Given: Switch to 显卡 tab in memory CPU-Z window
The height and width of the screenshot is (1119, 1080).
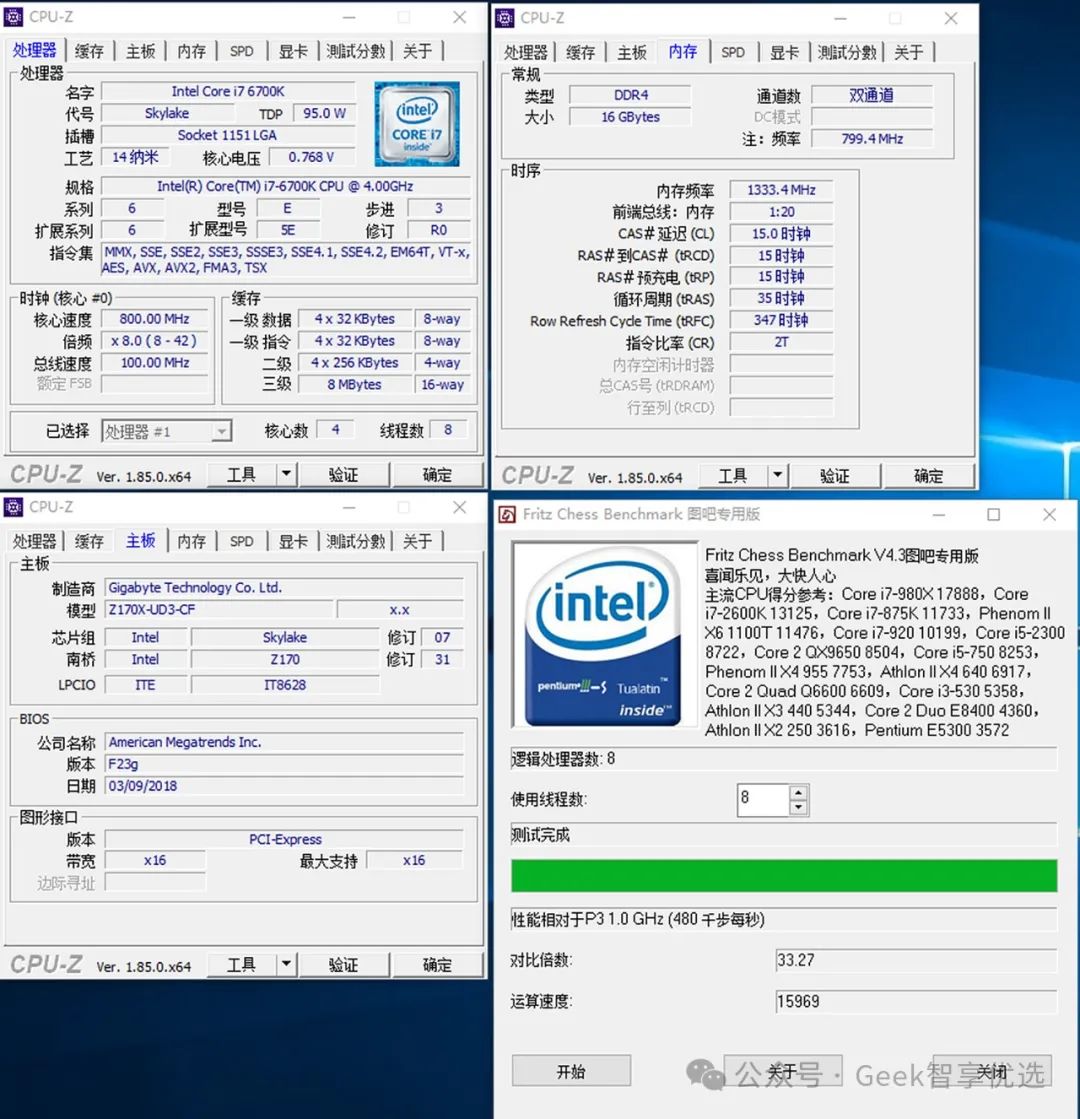Looking at the screenshot, I should coord(784,53).
